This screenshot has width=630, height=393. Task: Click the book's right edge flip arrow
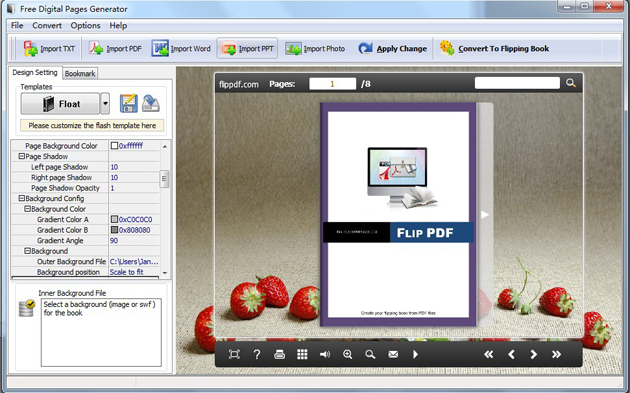(485, 215)
